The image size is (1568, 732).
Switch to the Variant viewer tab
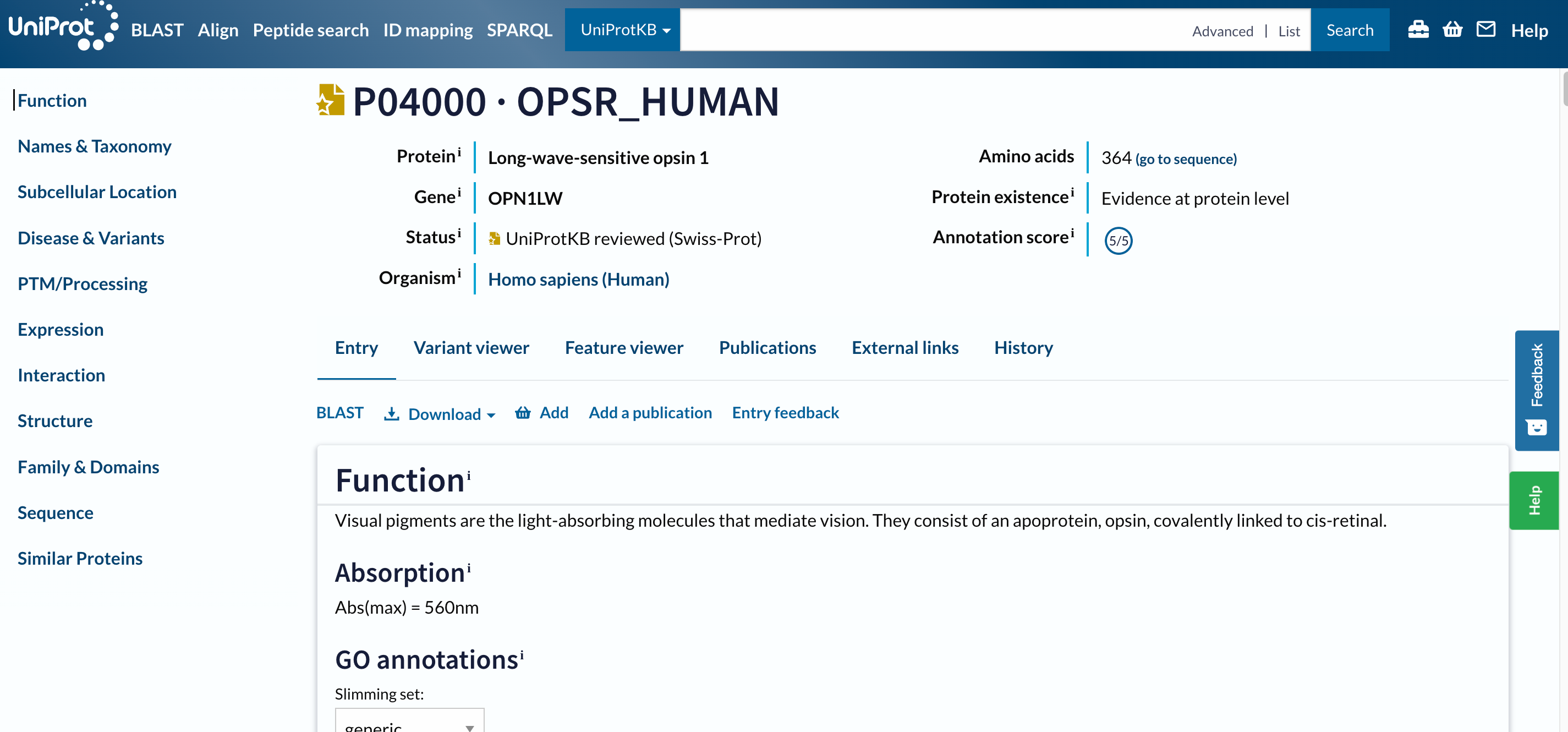tap(472, 348)
